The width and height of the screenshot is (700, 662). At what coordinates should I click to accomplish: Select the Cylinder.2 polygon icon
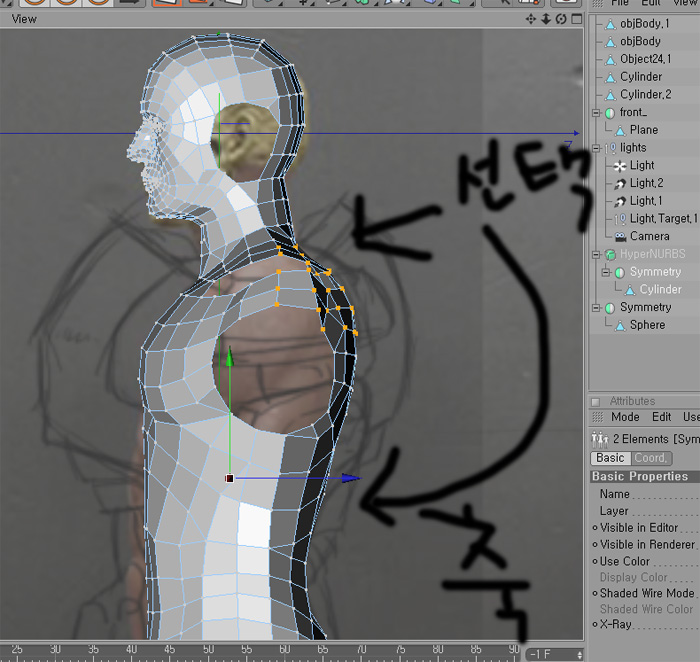[610, 95]
